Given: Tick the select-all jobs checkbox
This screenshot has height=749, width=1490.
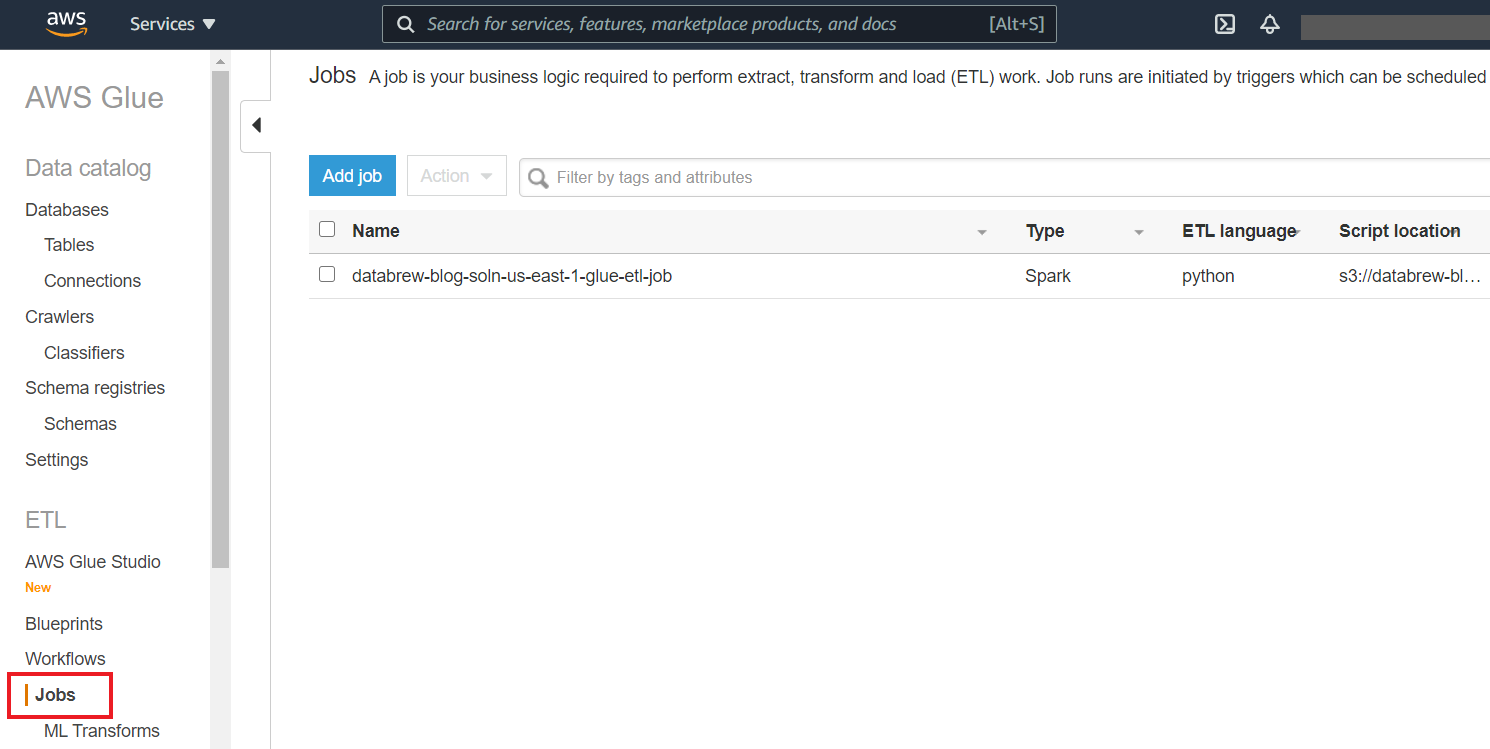Looking at the screenshot, I should (x=327, y=229).
